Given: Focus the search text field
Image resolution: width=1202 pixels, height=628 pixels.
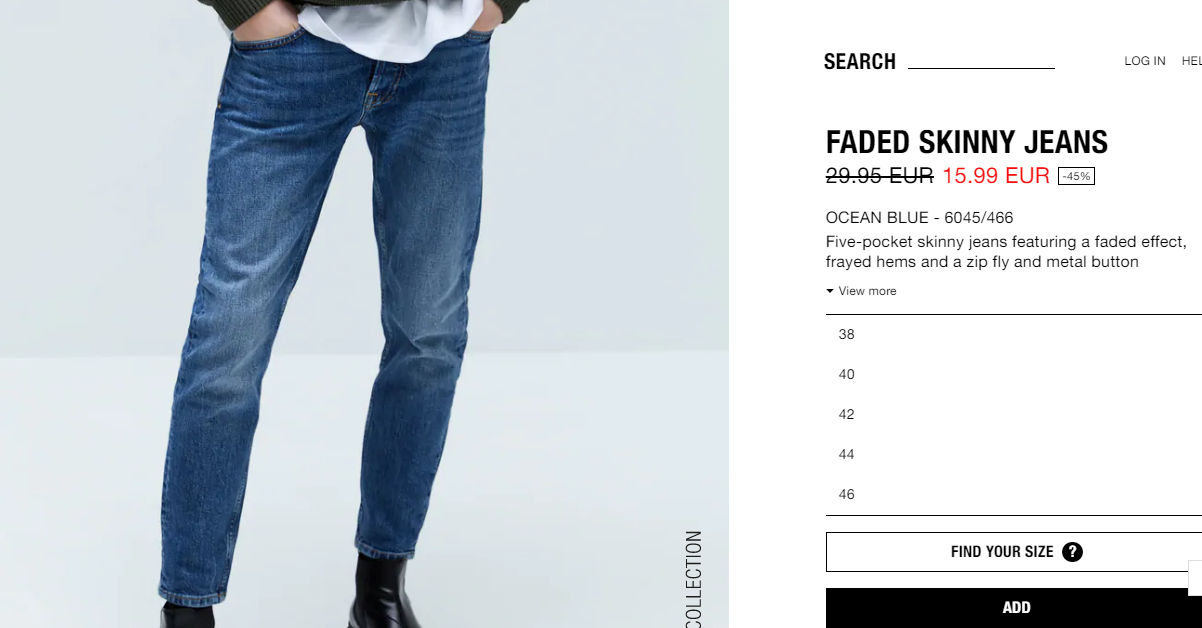Looking at the screenshot, I should [981, 60].
